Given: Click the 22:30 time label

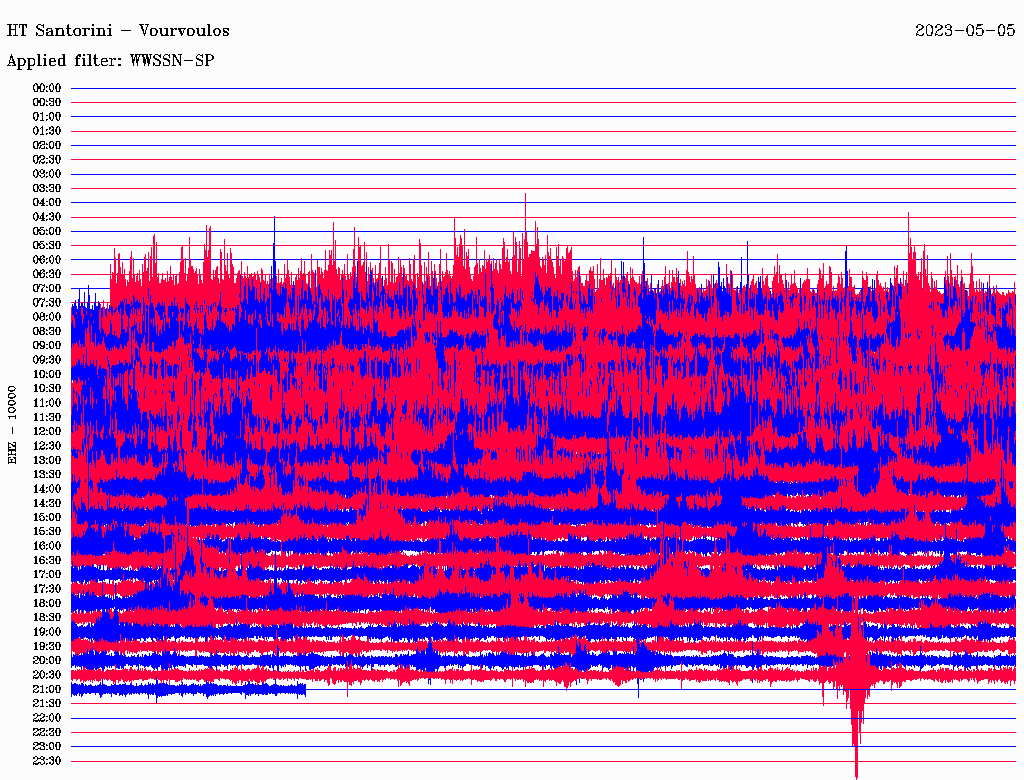Looking at the screenshot, I should [x=47, y=732].
